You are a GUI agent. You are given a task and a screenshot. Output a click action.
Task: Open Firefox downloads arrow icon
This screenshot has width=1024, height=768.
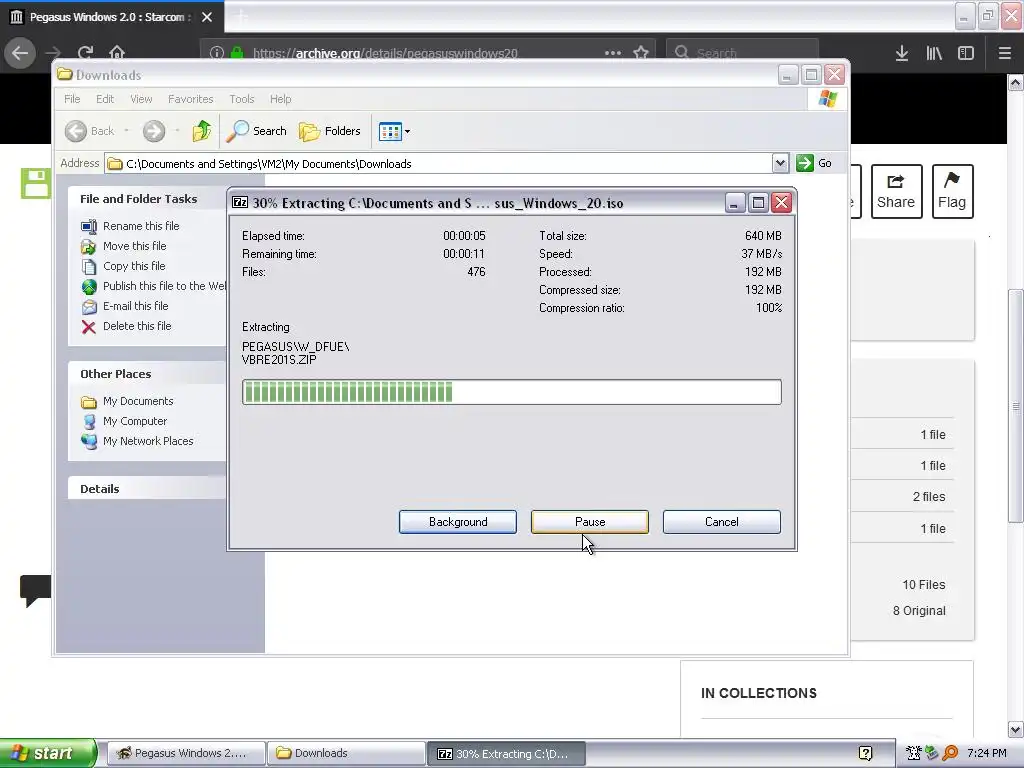[x=902, y=53]
